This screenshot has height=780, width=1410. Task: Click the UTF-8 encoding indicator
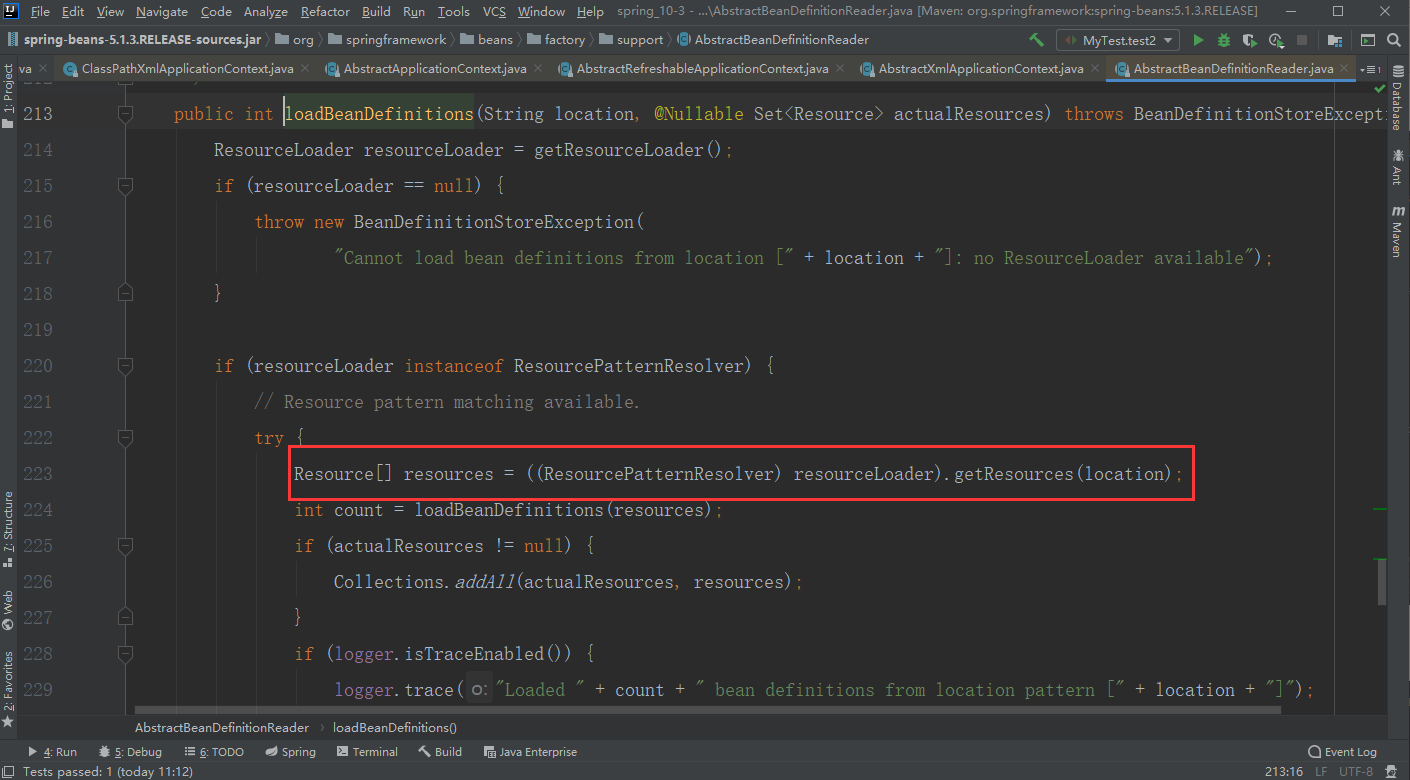click(1355, 771)
